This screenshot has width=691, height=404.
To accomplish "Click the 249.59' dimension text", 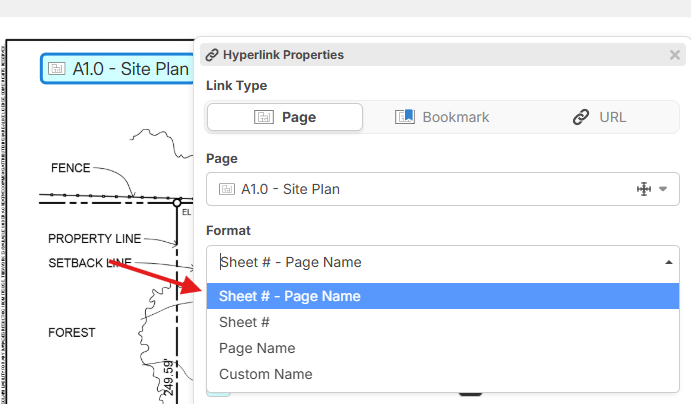I will point(167,381).
